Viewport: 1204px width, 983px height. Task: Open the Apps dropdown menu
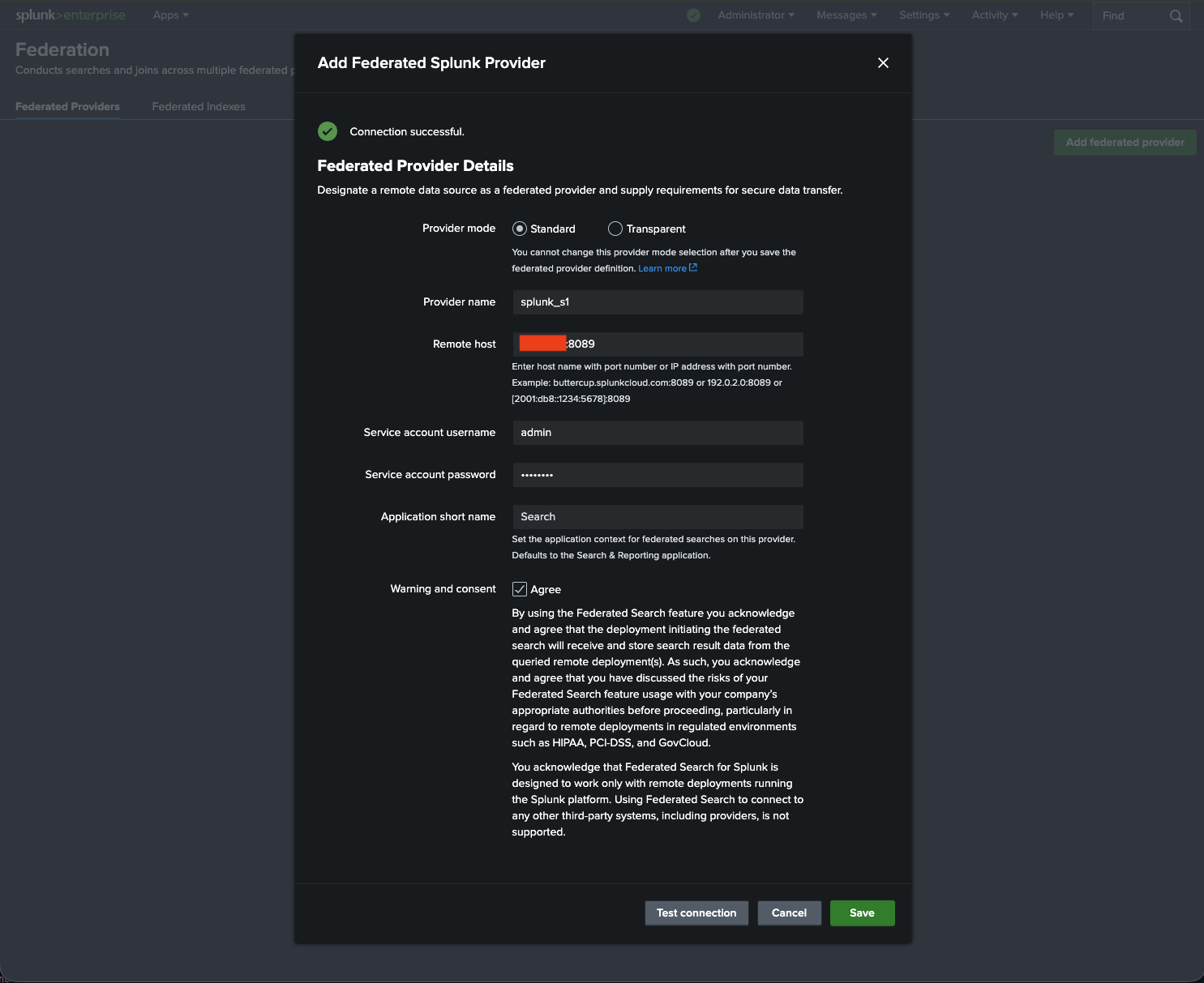coord(171,15)
